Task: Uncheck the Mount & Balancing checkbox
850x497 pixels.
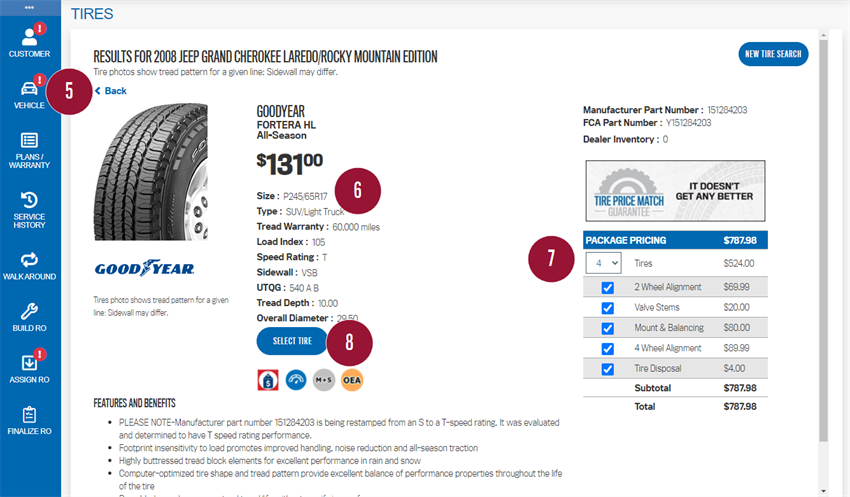Action: [x=608, y=328]
